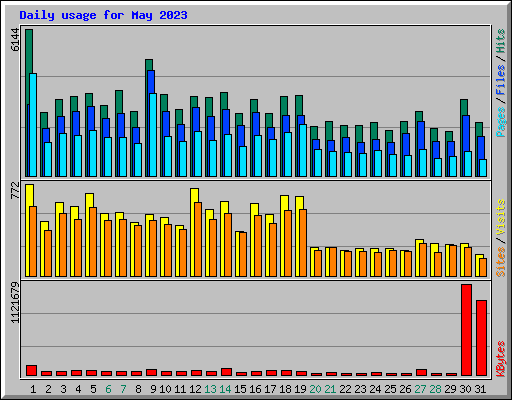Screen dimensions: 512x400
Task: Click day 30 label on x-axis
Action: (465, 389)
